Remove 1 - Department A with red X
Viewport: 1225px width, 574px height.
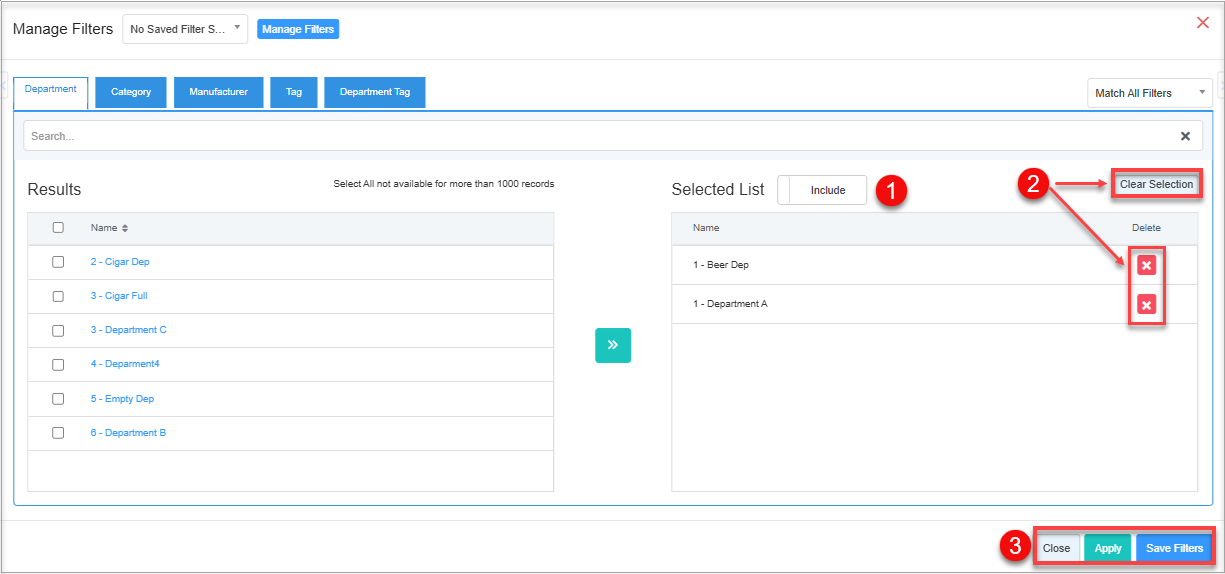point(1147,304)
